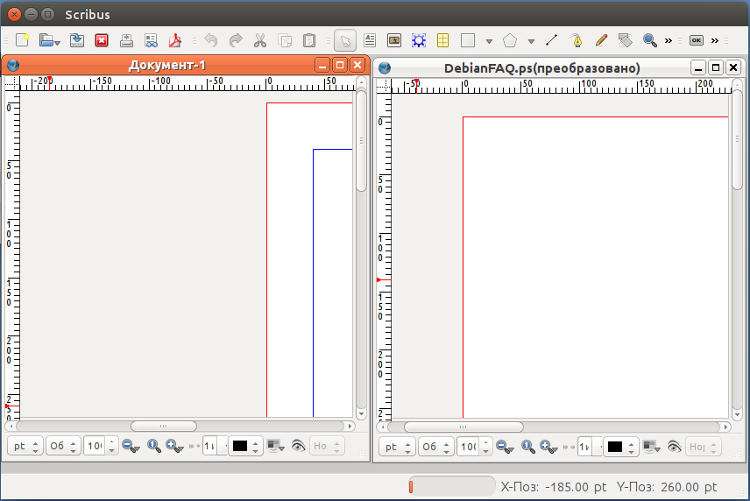Pick the Line drawing tool
The image size is (750, 501).
click(x=552, y=41)
